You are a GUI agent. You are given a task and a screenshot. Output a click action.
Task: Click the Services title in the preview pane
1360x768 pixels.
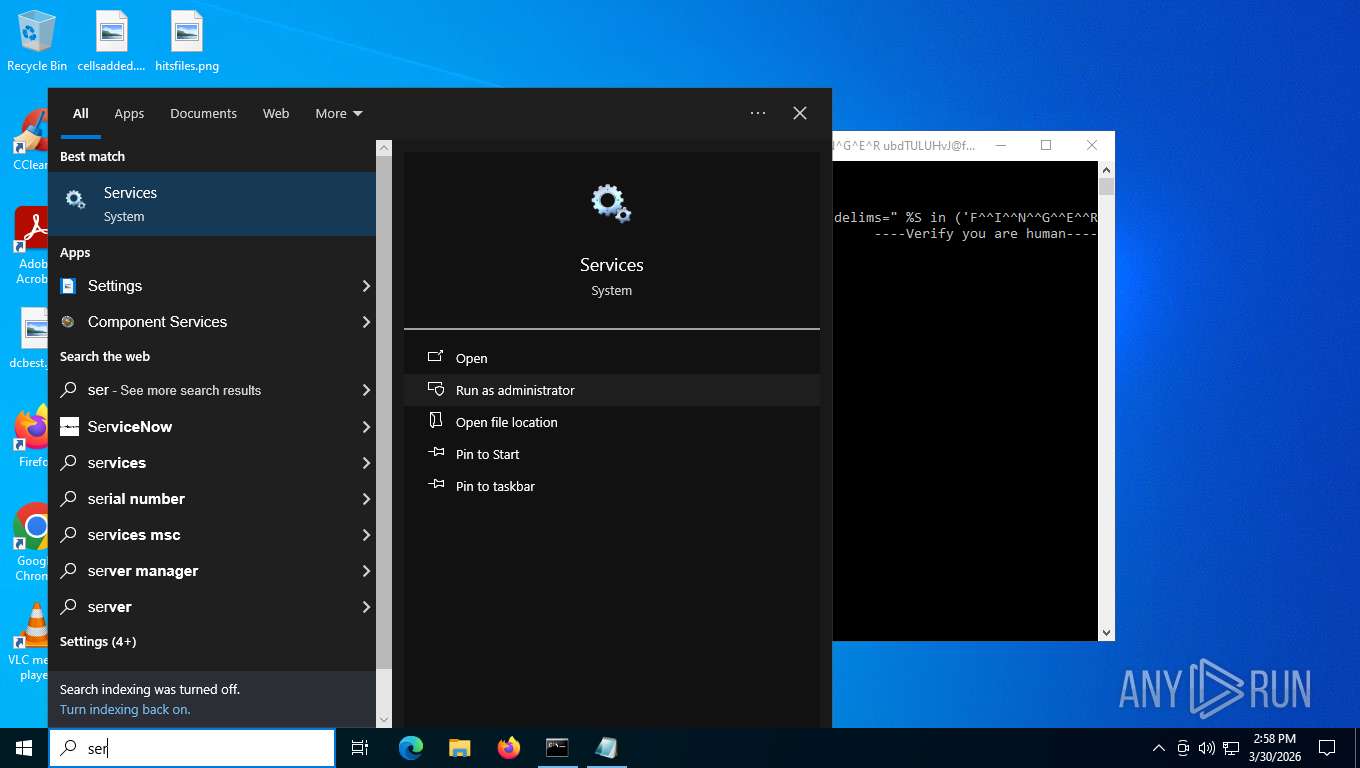point(611,265)
